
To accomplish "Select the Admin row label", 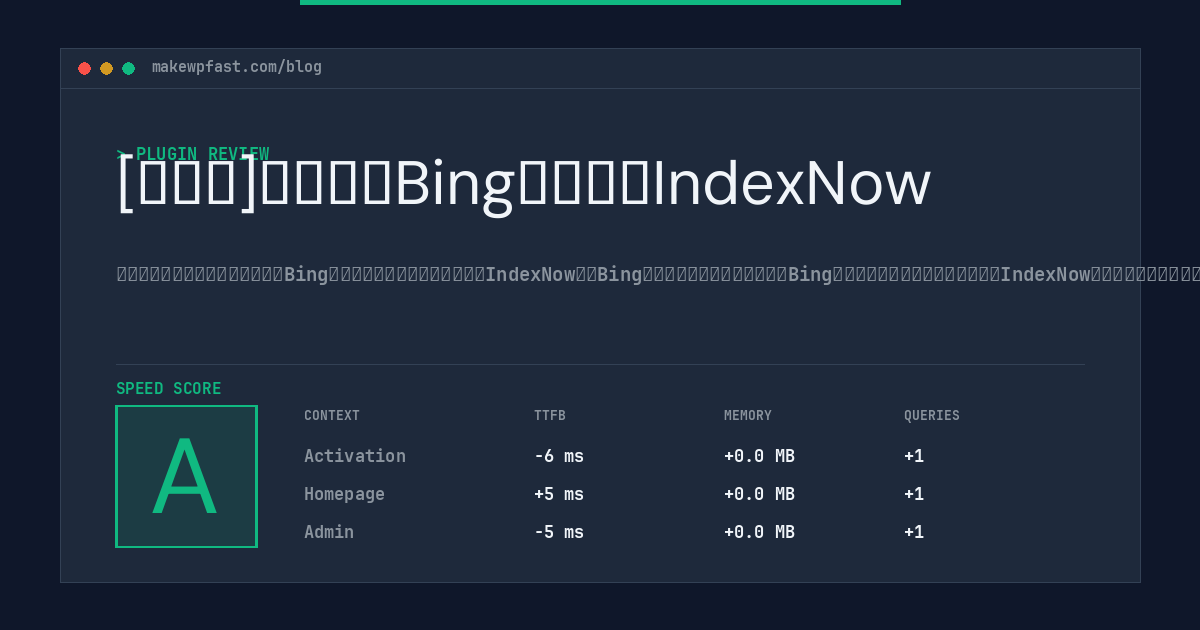I will 329,532.
